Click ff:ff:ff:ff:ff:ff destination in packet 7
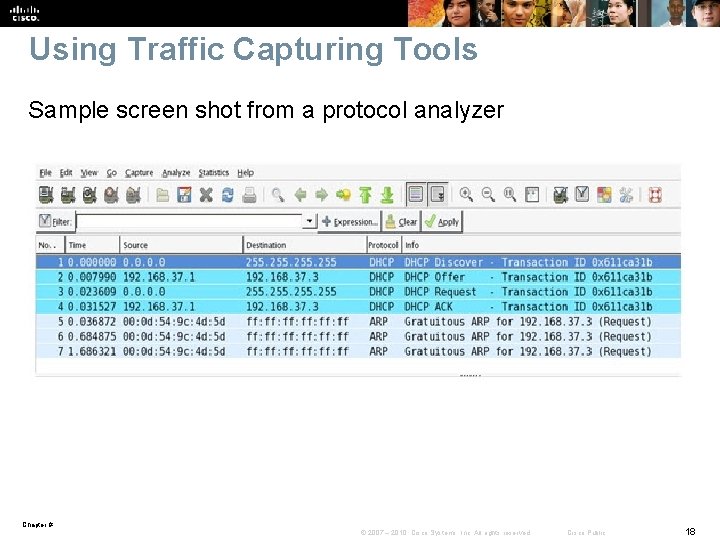720x540 pixels. [298, 351]
